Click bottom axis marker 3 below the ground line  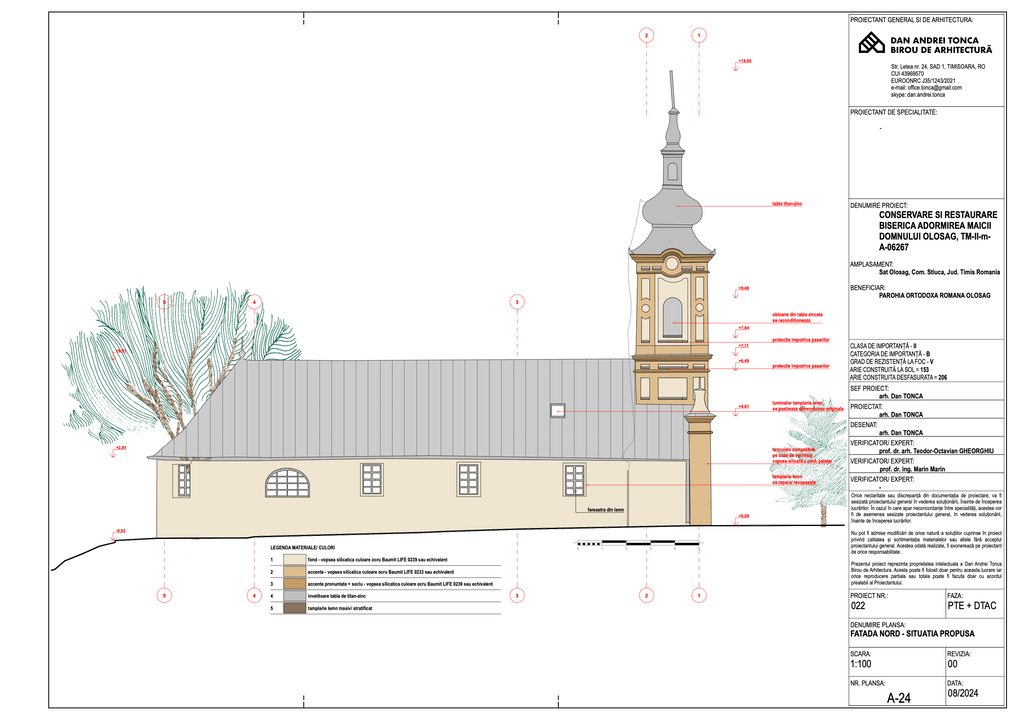[516, 595]
